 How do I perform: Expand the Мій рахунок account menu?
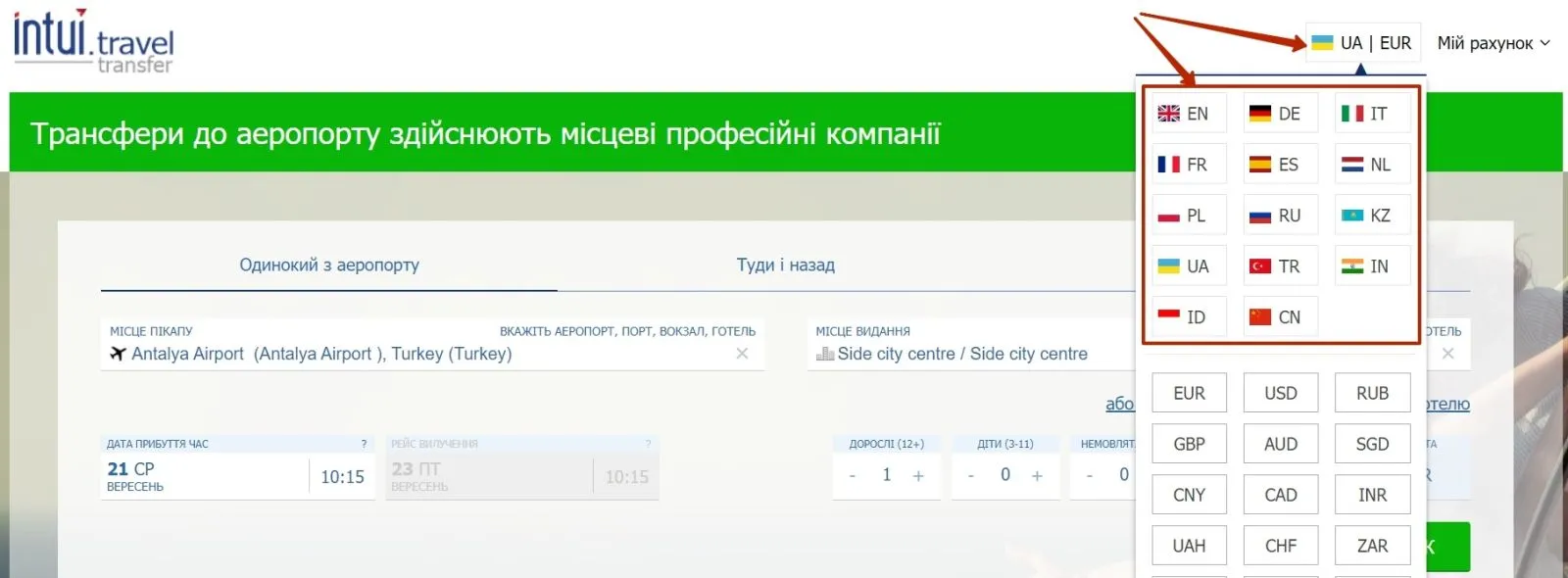(x=1493, y=43)
